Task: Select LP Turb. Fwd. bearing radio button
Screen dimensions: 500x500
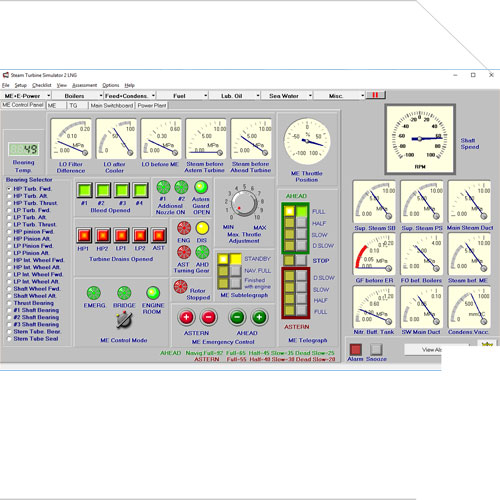Action: click(x=9, y=210)
